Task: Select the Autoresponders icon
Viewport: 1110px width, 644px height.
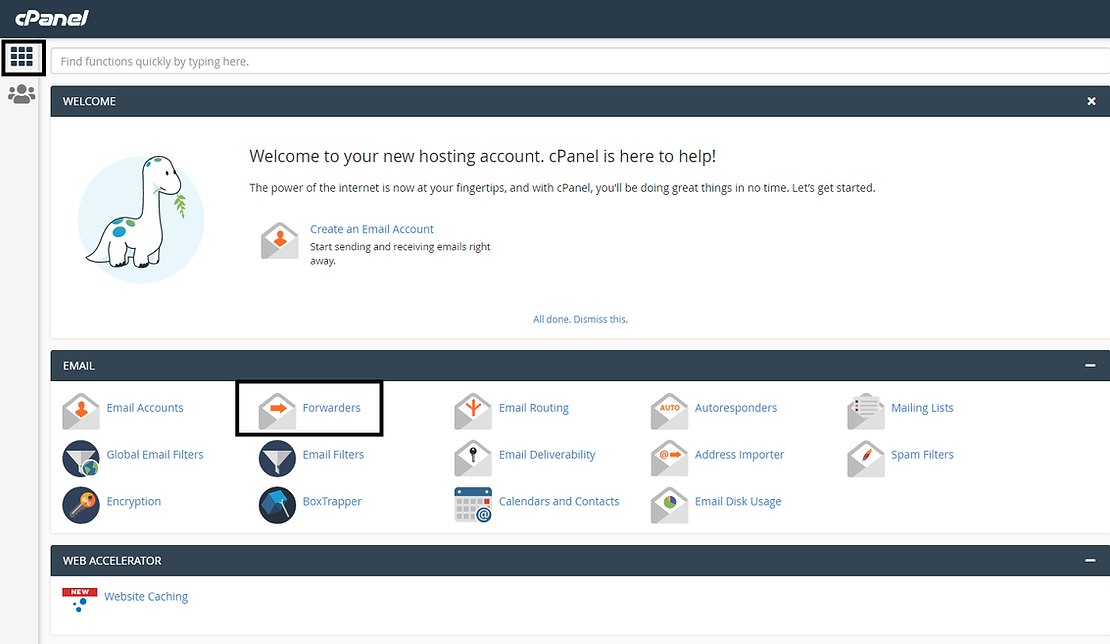Action: [669, 410]
